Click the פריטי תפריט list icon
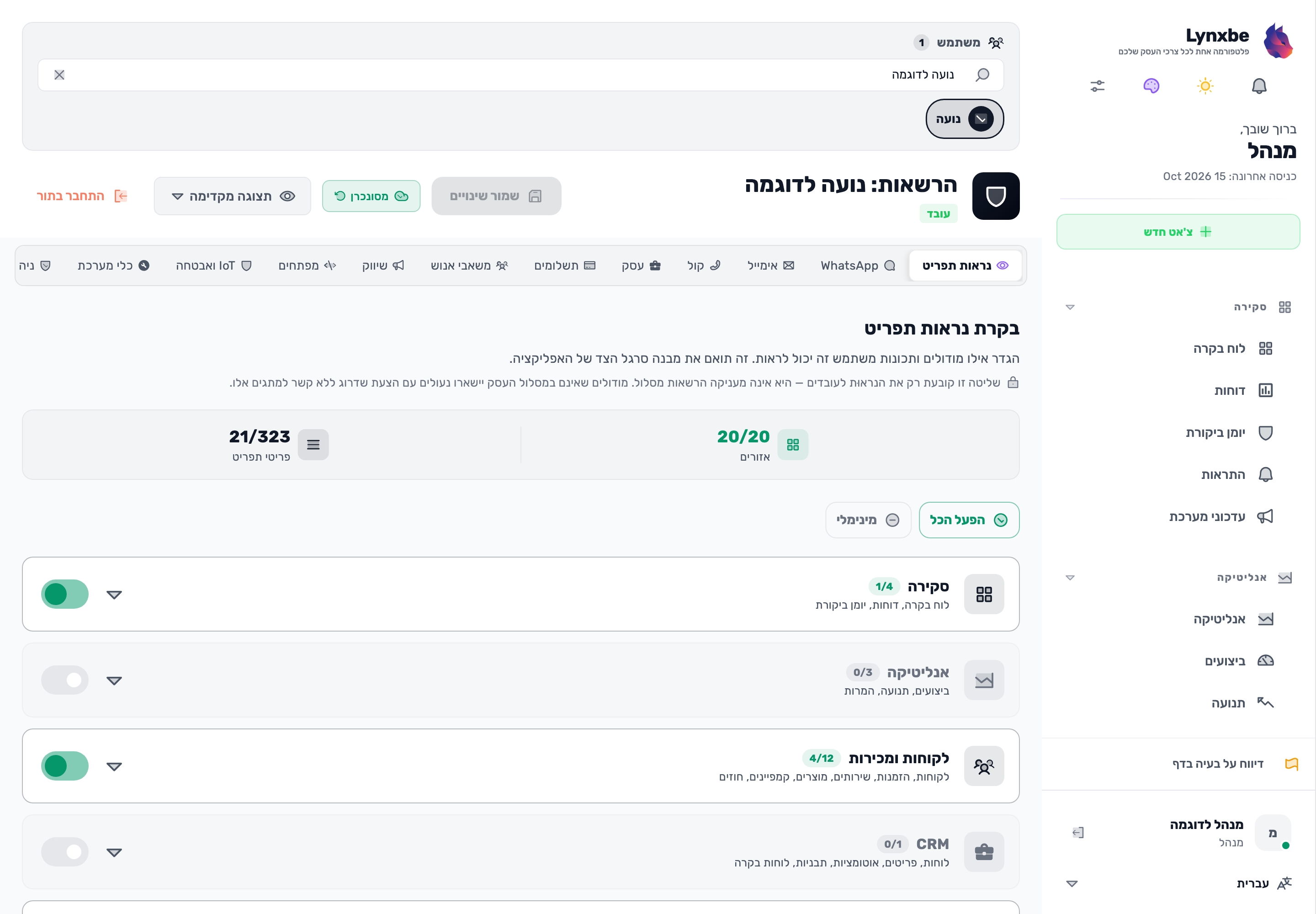This screenshot has height=914, width=1316. [x=313, y=445]
